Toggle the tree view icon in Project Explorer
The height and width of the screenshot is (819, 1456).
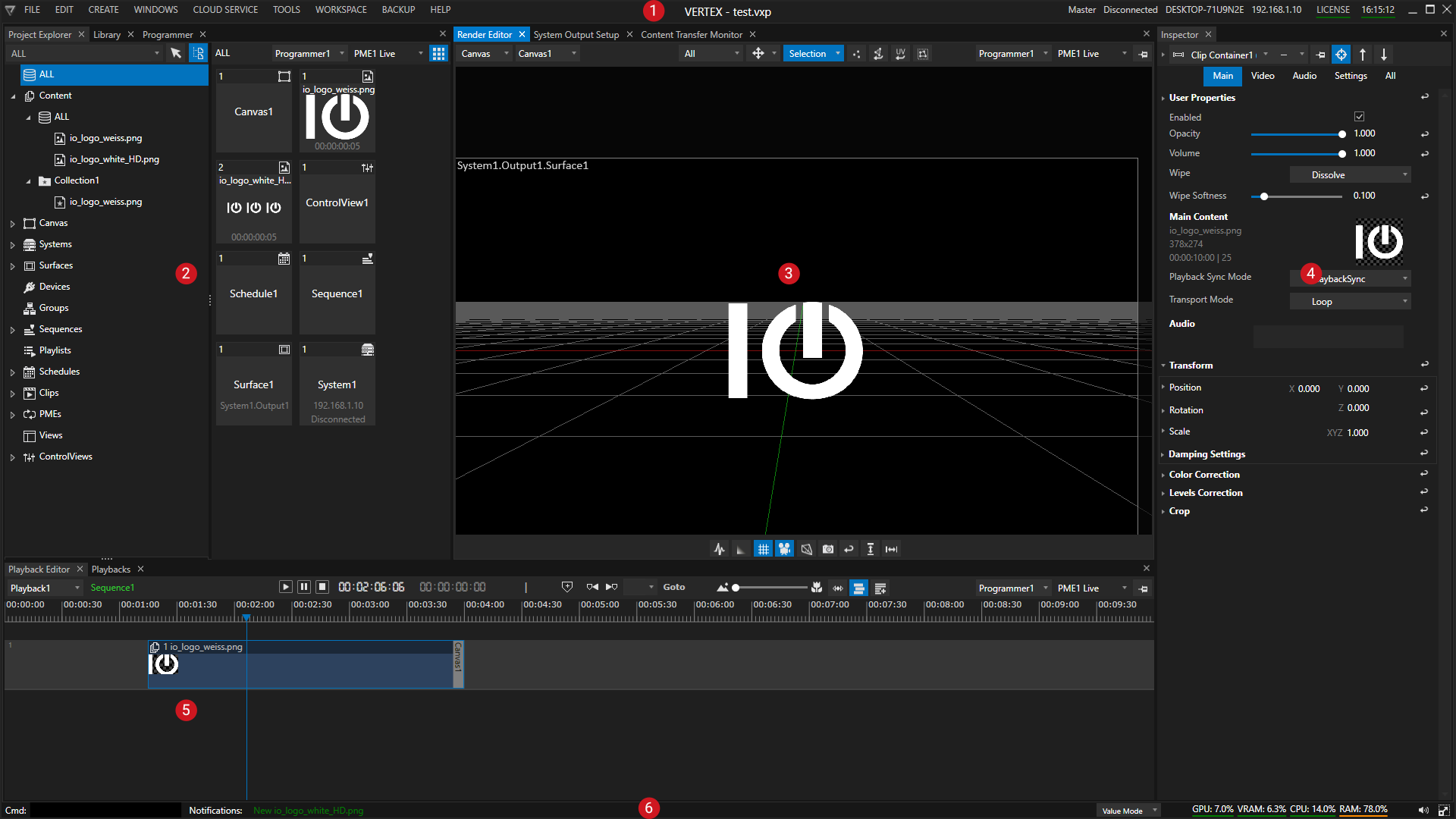198,53
